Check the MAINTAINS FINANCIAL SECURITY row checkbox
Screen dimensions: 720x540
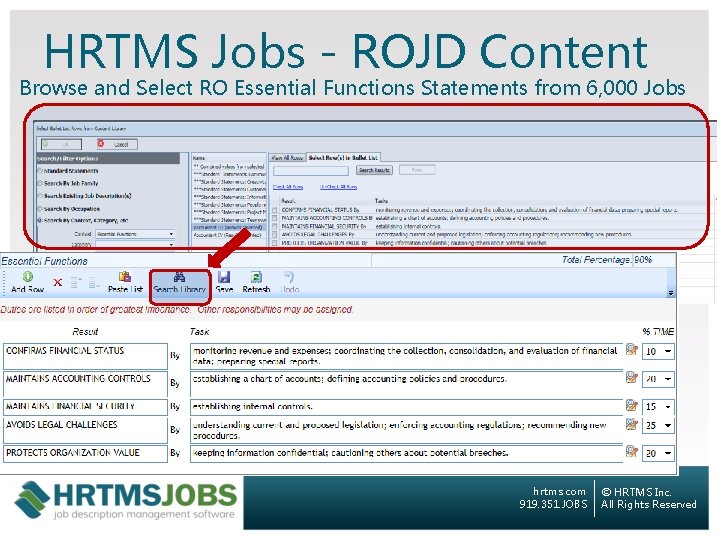click(x=275, y=226)
